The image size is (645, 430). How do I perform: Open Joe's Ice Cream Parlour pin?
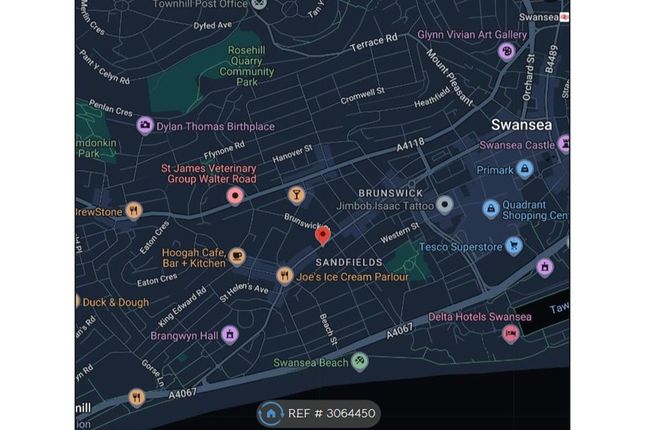[285, 275]
